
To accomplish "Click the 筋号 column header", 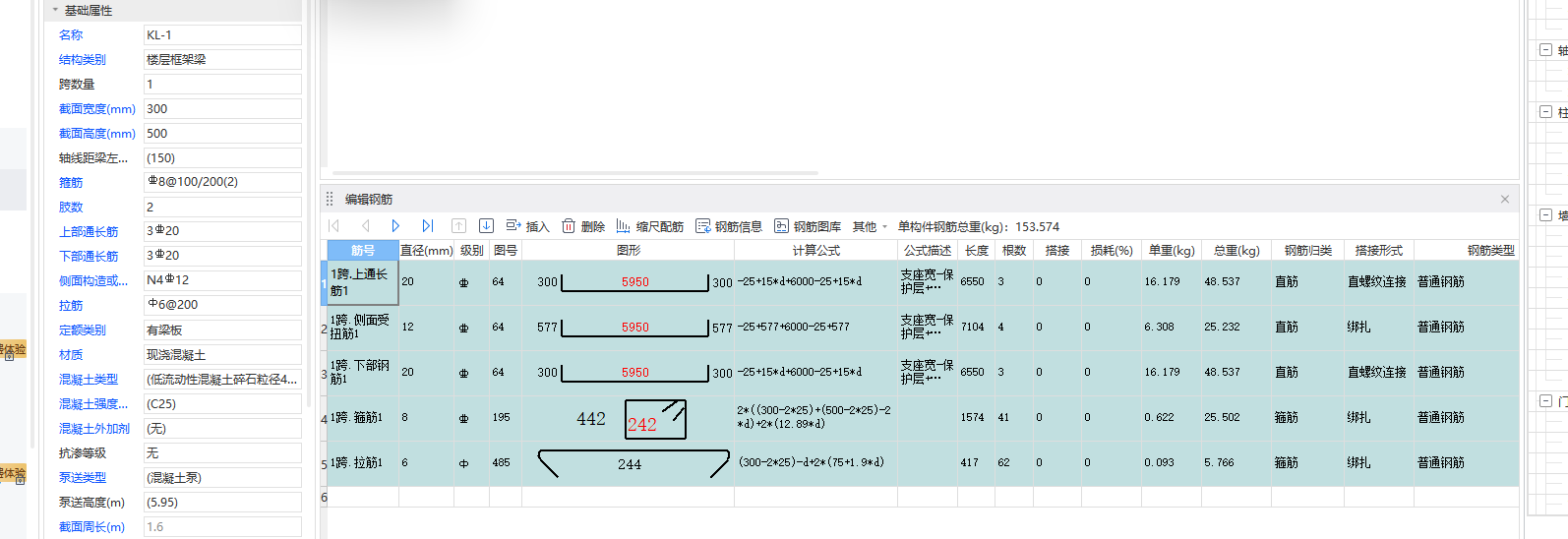I will pos(362,251).
